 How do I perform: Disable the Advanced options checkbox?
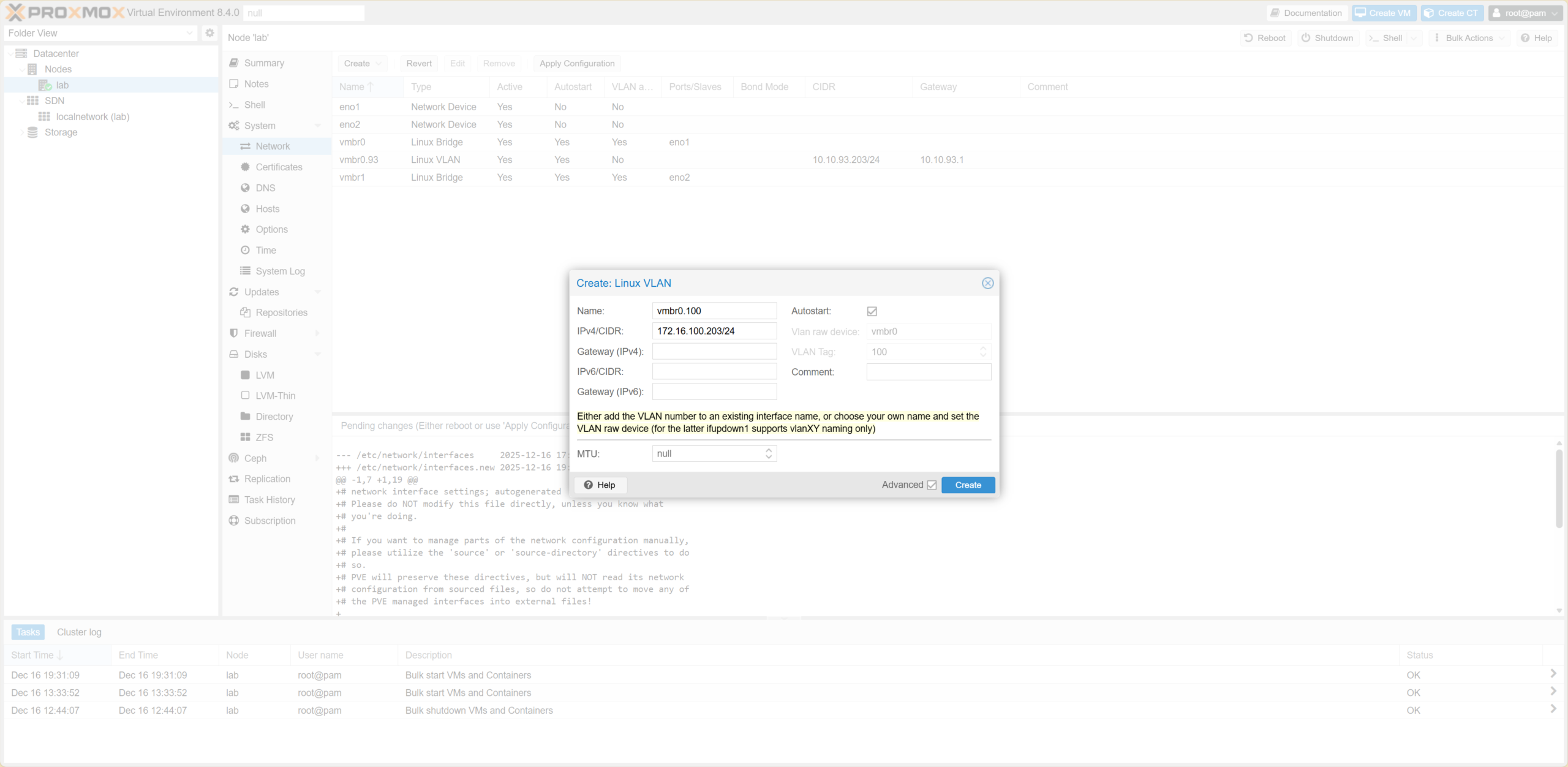[x=932, y=485]
